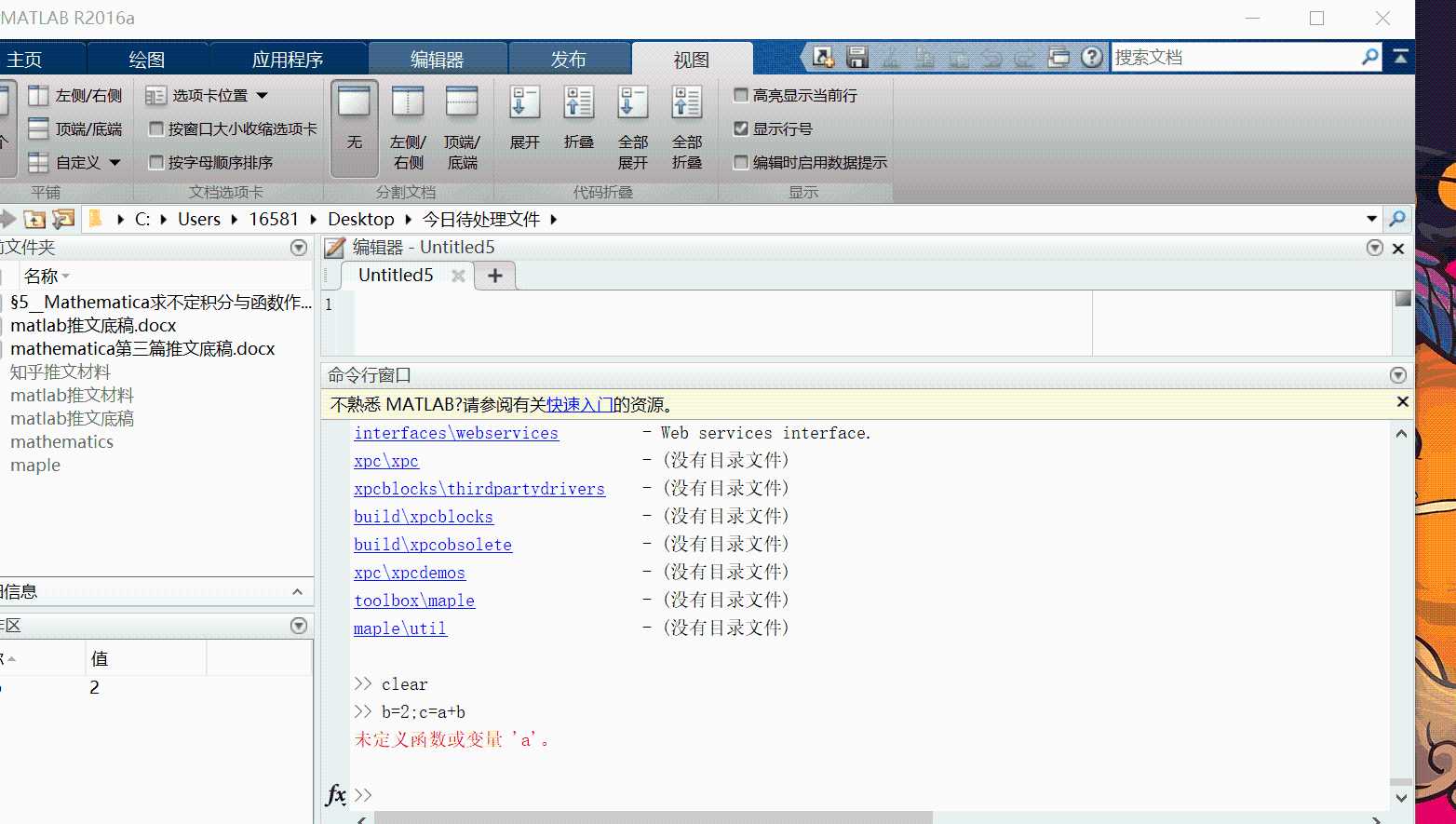1456x824 pixels.
Task: Click the undo arrow icon
Action: 991,58
